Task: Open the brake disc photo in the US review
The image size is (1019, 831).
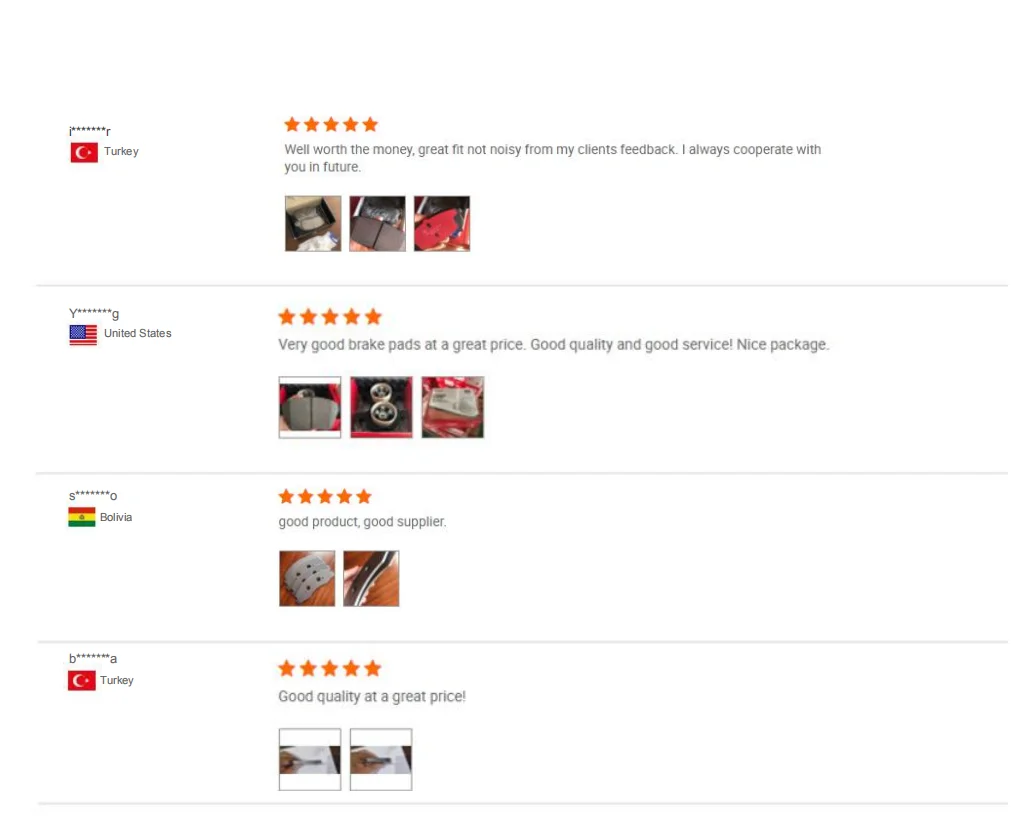Action: point(381,407)
